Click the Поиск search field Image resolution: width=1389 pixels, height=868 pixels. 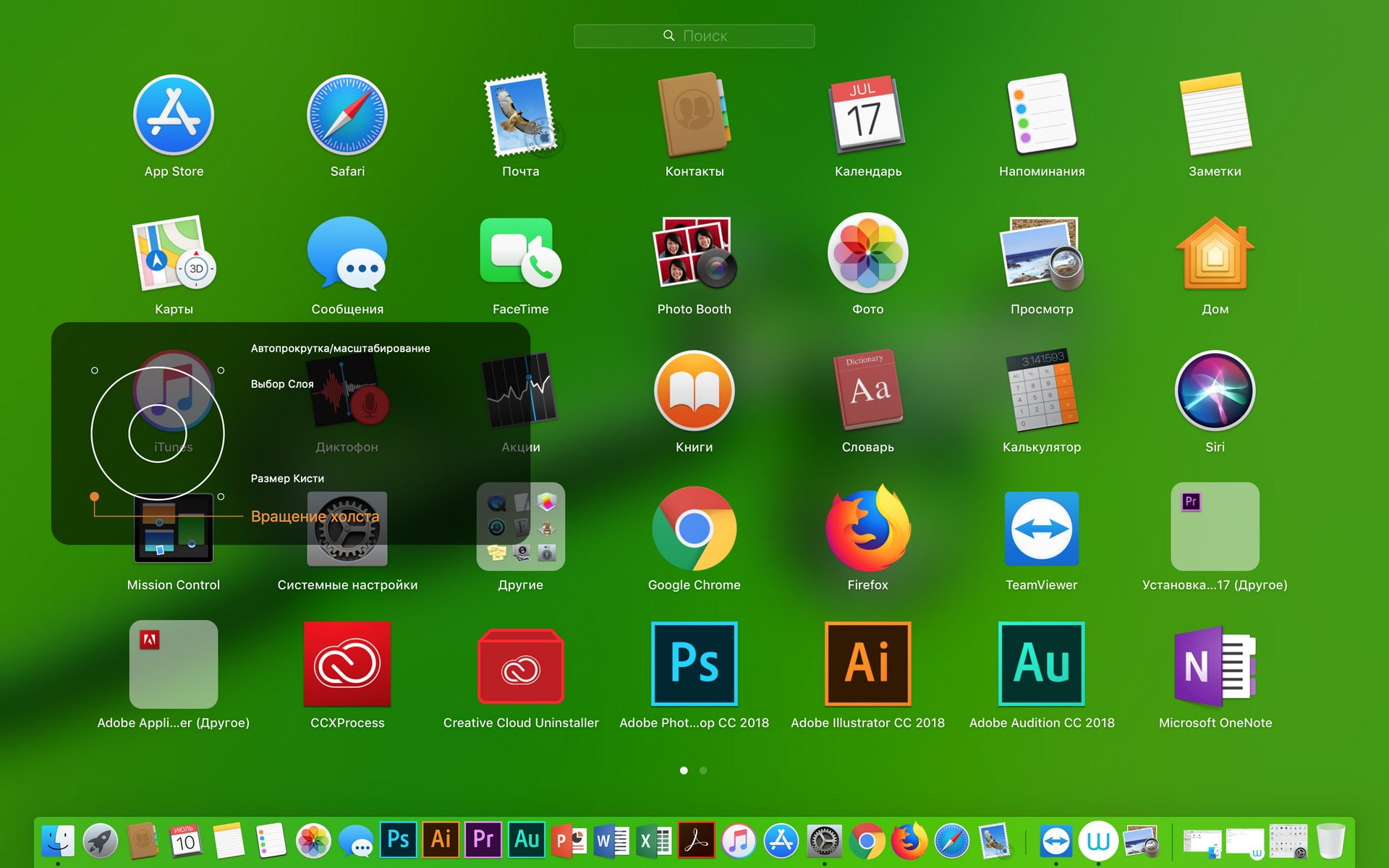[x=694, y=36]
